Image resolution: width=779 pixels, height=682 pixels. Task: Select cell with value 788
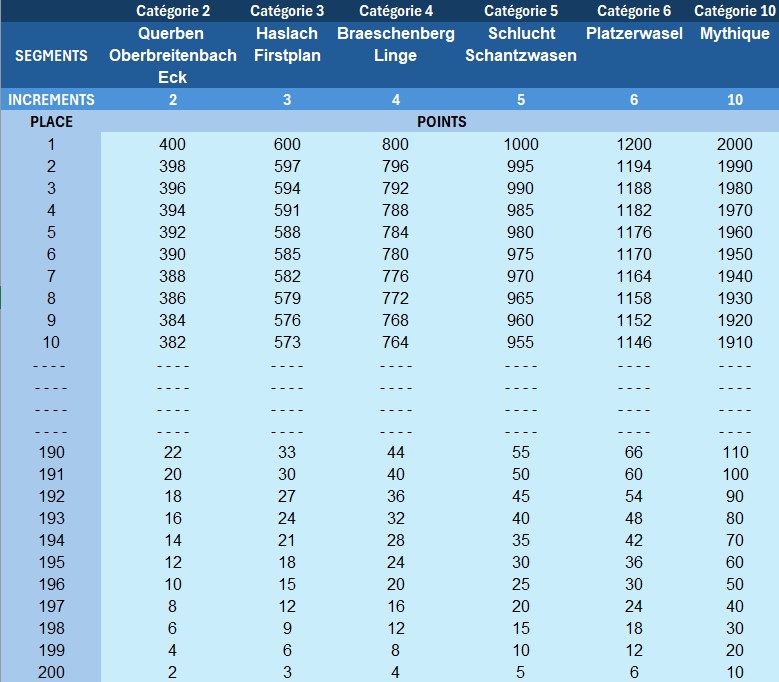coord(395,210)
